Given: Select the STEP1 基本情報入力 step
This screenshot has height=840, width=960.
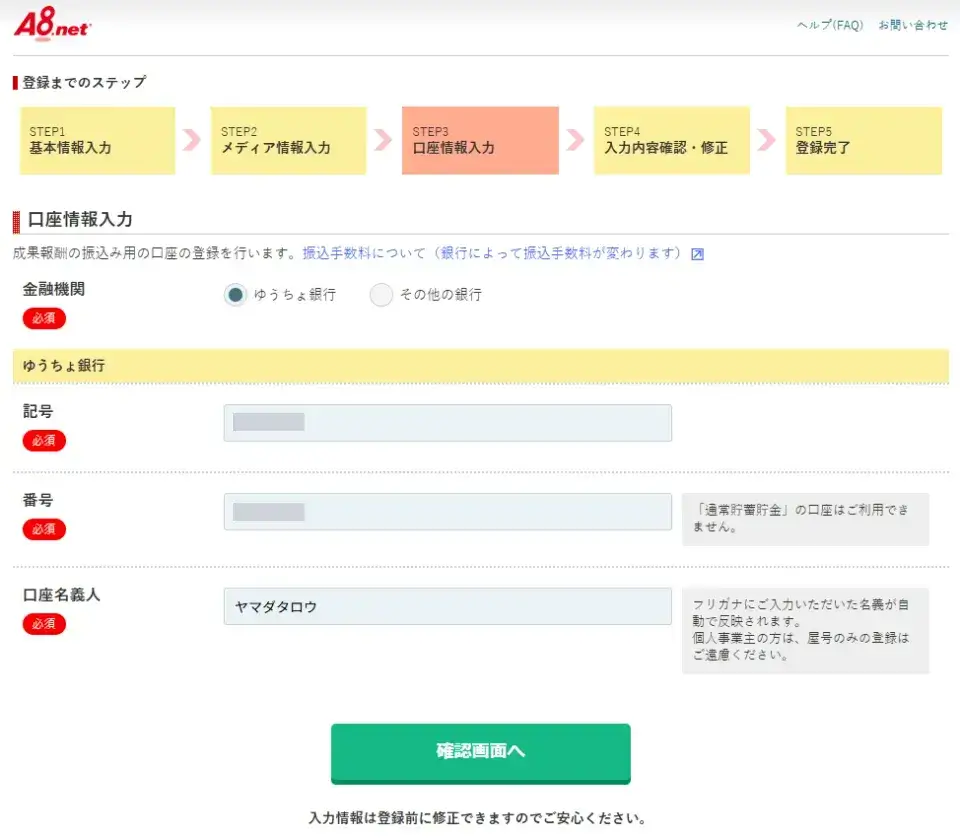Looking at the screenshot, I should click(x=96, y=140).
